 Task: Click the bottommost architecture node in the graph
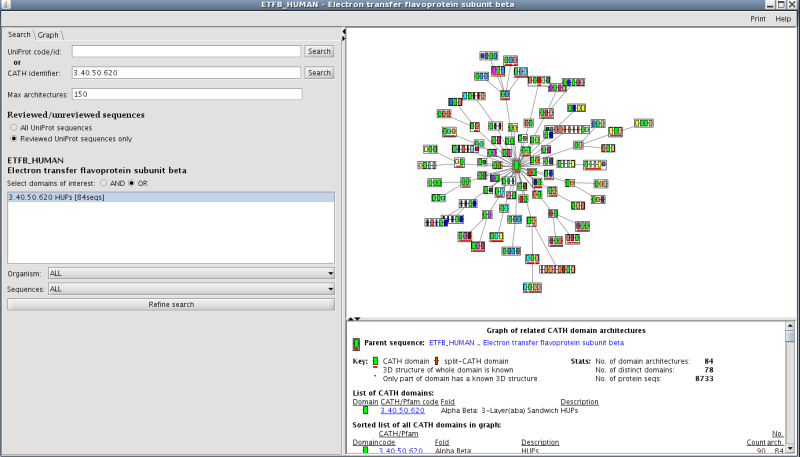pos(532,287)
